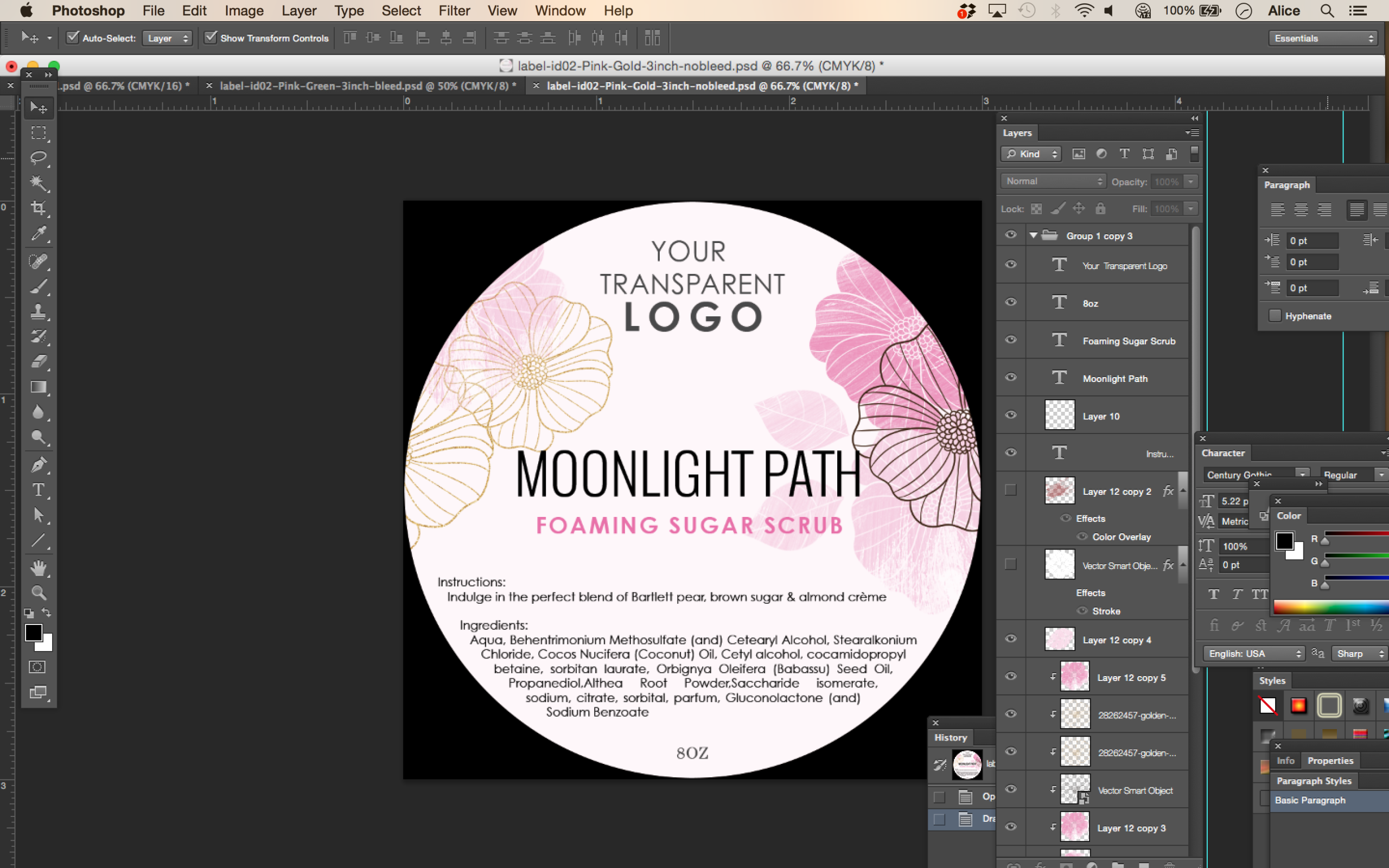Select the Hand tool
Viewport: 1389px width, 868px height.
pyautogui.click(x=39, y=568)
